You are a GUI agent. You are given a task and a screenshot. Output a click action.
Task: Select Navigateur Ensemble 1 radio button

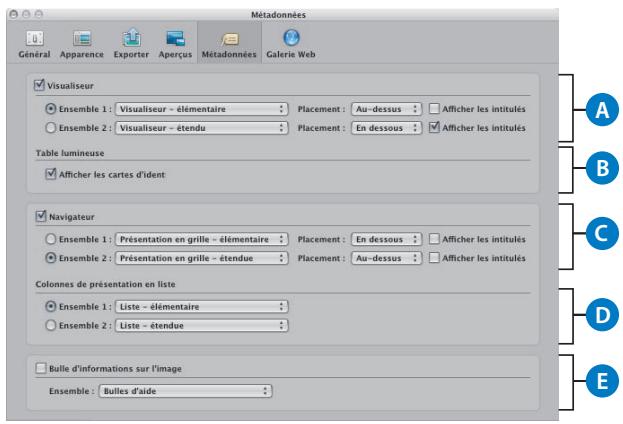pos(50,239)
